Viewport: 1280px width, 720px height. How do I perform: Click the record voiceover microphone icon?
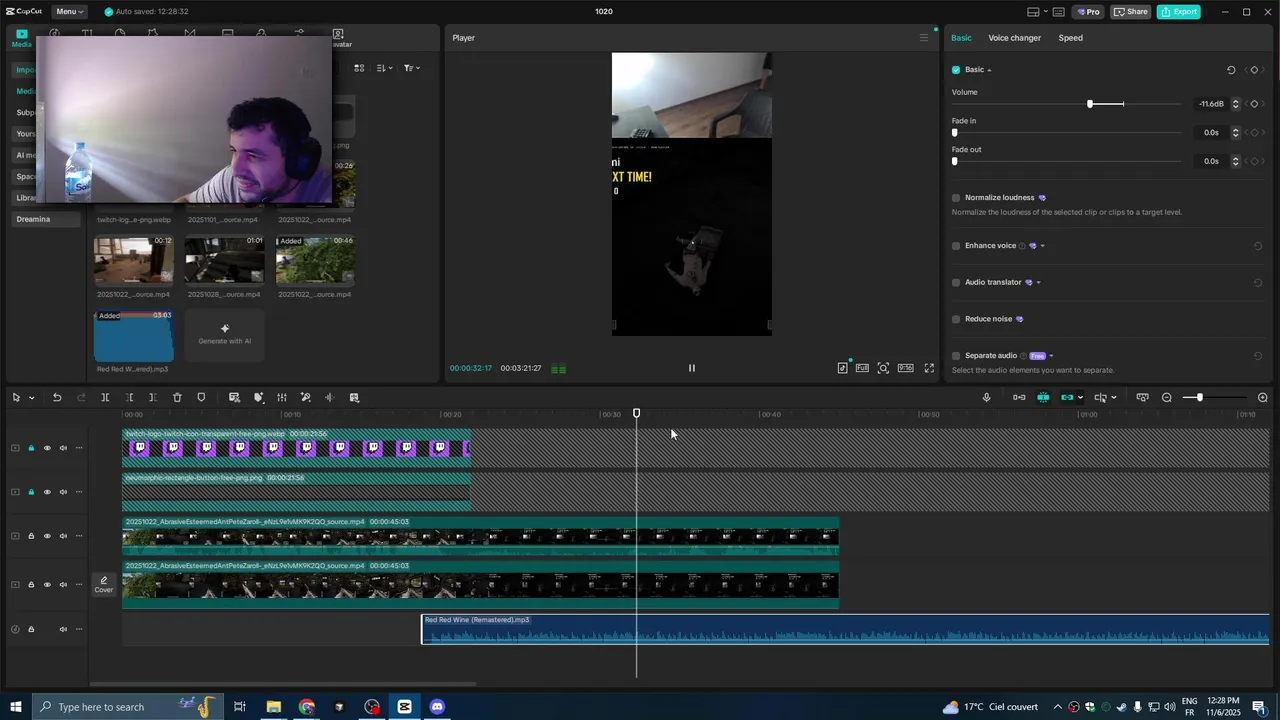point(986,398)
